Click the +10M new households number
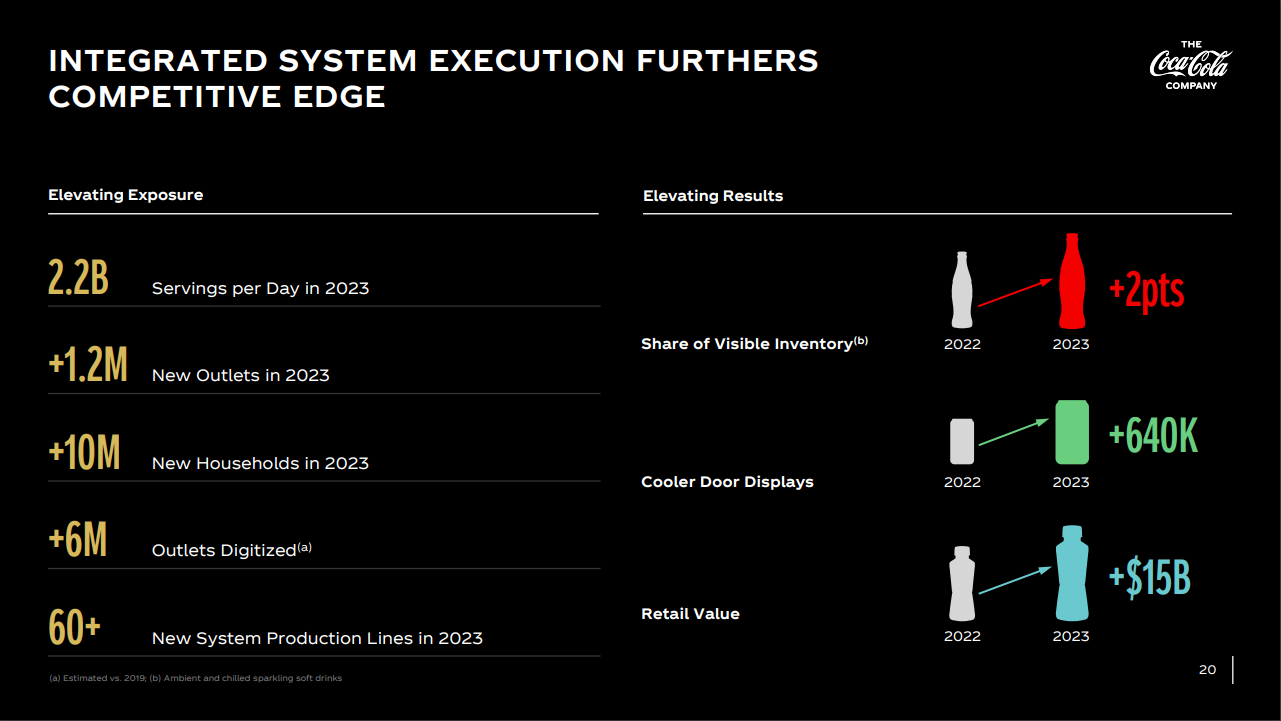The image size is (1281, 721). tap(84, 453)
